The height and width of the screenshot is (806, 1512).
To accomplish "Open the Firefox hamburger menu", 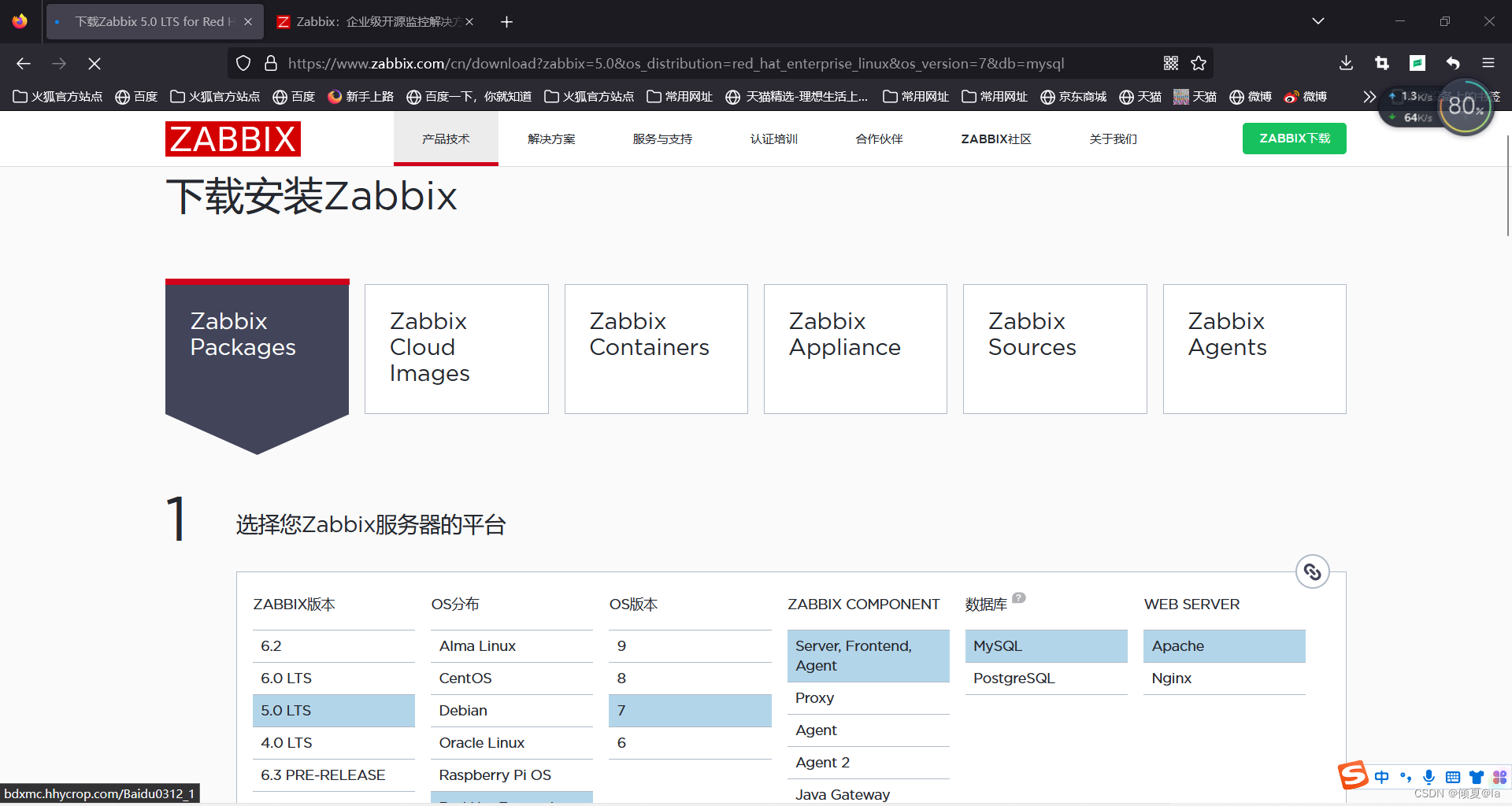I will coord(1488,63).
